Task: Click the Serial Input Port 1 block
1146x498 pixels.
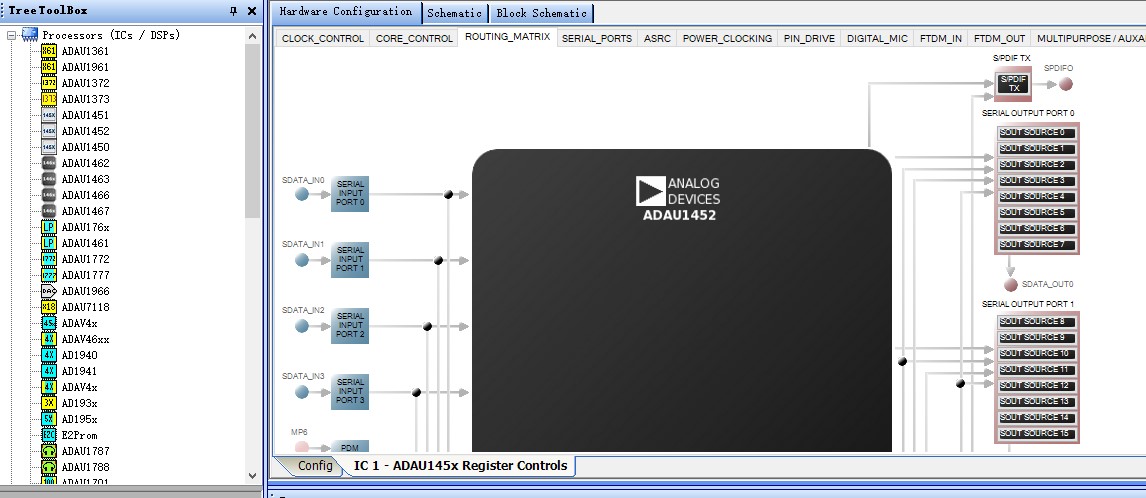Action: (350, 260)
